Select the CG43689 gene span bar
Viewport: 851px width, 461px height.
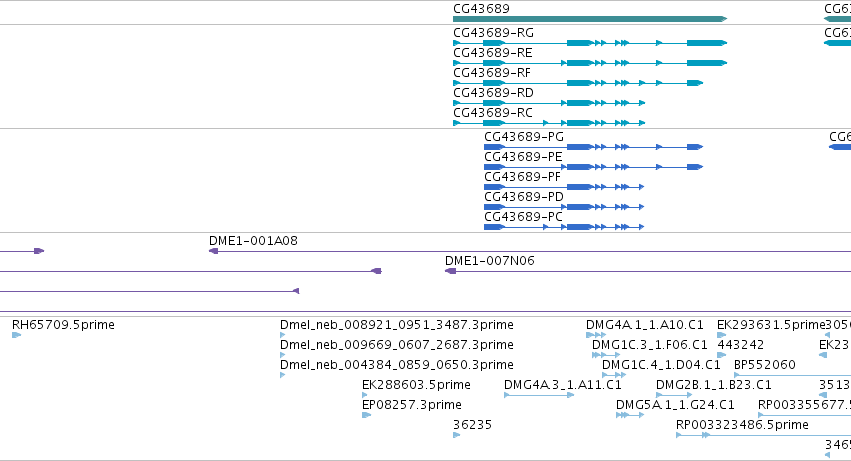coord(590,19)
